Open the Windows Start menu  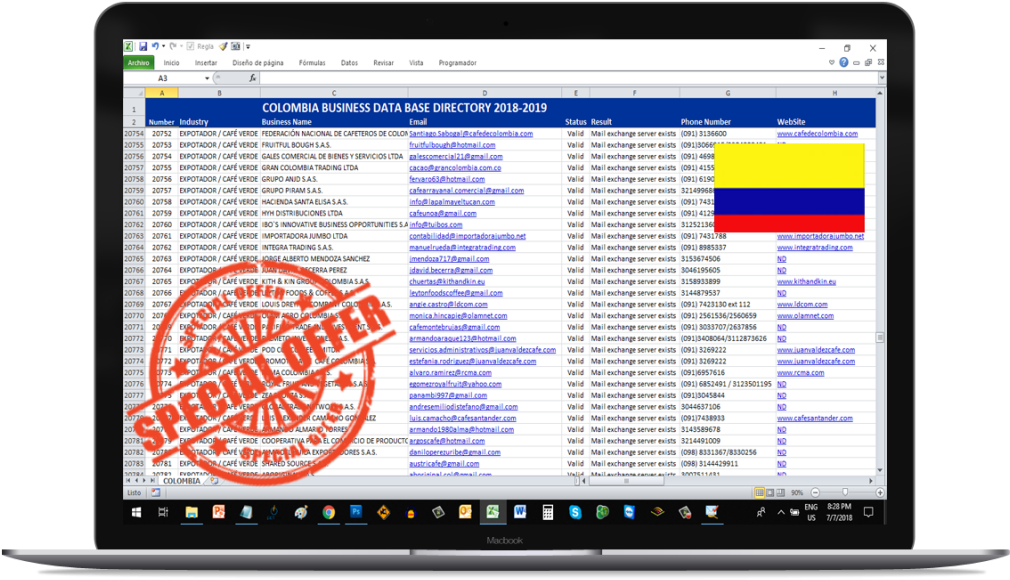point(137,512)
